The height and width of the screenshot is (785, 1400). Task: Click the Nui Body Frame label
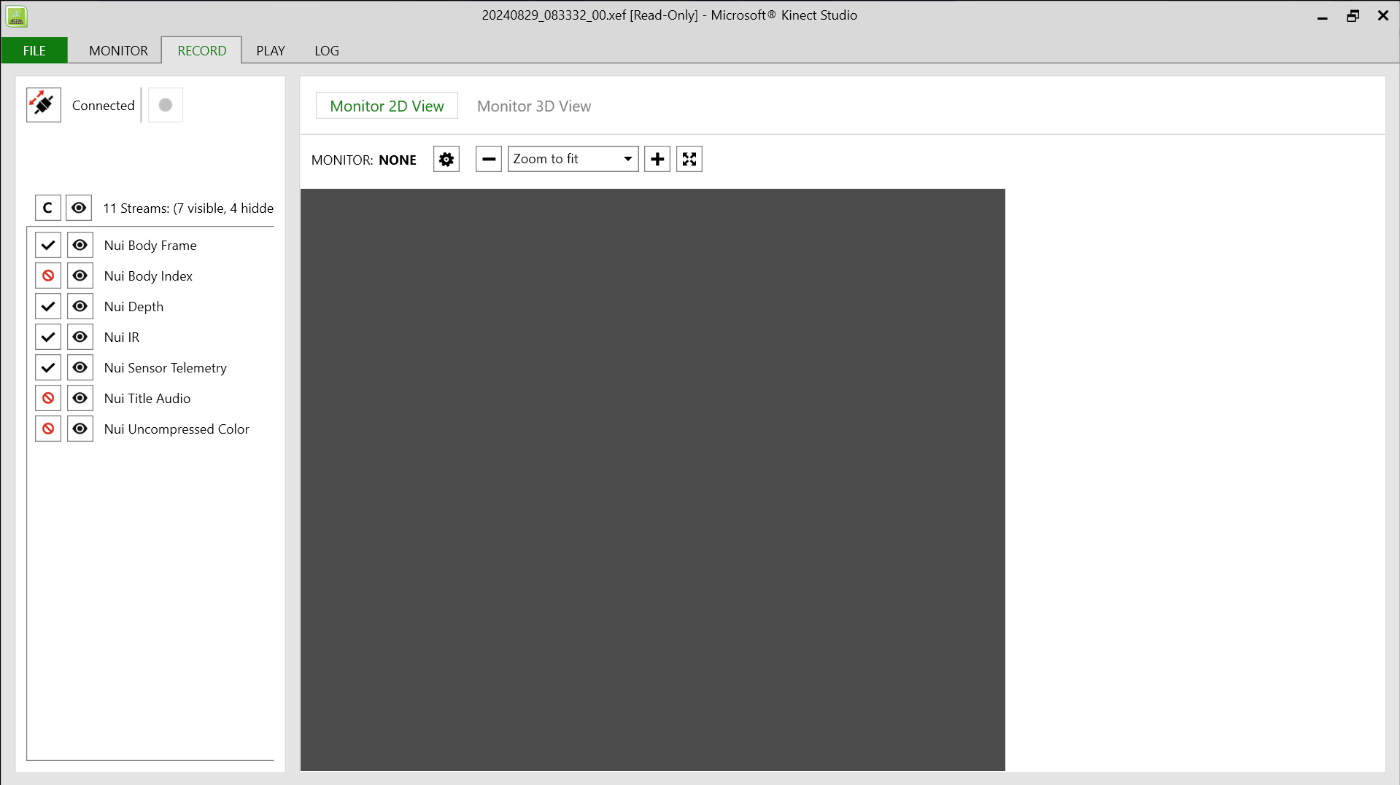[x=150, y=245]
